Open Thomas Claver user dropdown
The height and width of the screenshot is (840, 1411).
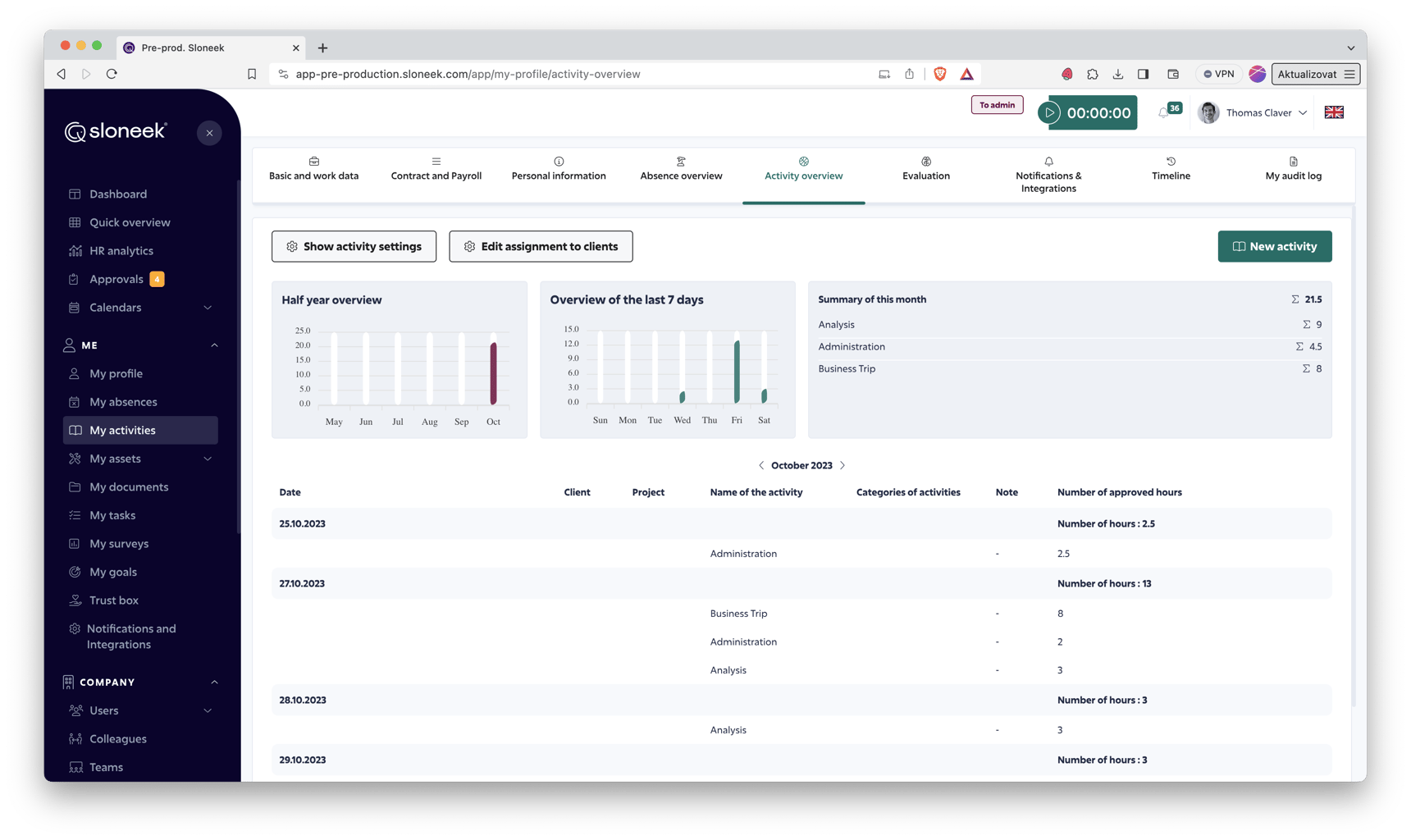click(x=1253, y=112)
